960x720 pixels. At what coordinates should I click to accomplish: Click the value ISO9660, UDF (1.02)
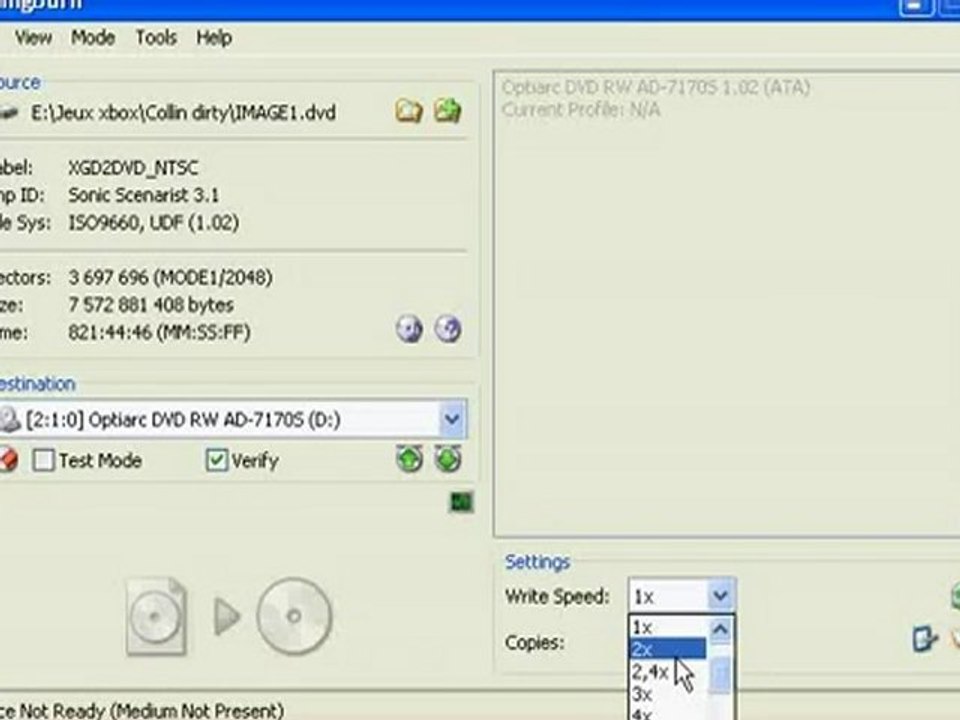(154, 222)
